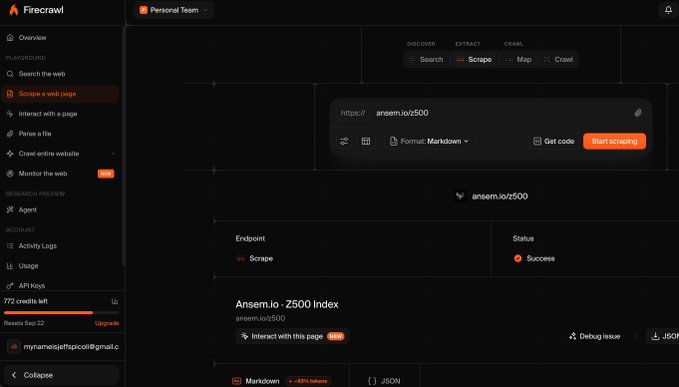This screenshot has width=679, height=387.
Task: Click the credits remaining progress bar
Action: tap(61, 313)
